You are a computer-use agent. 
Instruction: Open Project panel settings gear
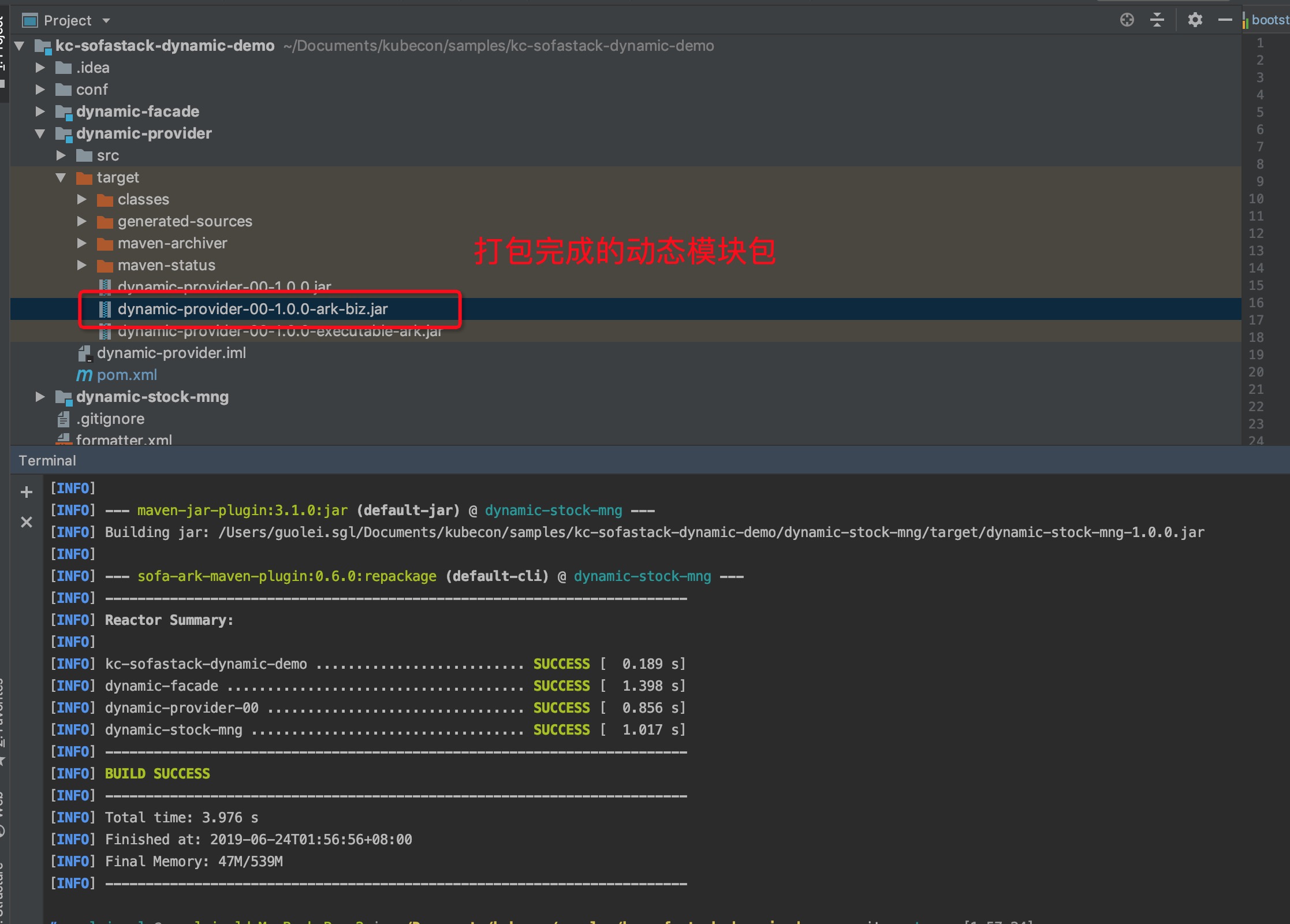(1195, 20)
